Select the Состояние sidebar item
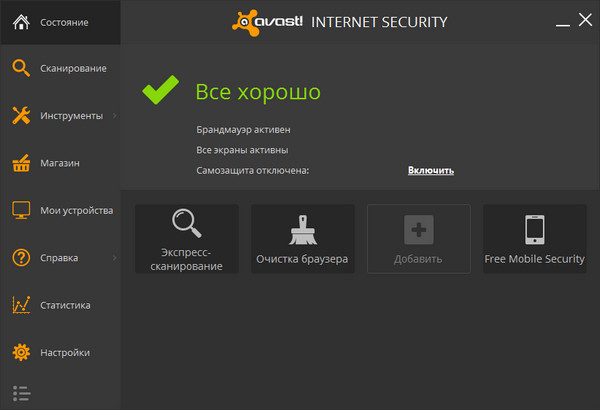Viewport: 600px width, 410px height. (x=60, y=21)
